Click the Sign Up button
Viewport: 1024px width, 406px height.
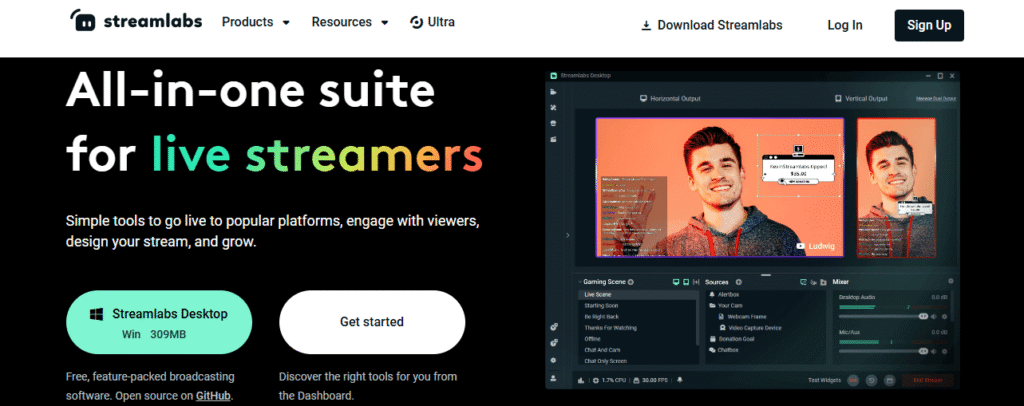[929, 25]
